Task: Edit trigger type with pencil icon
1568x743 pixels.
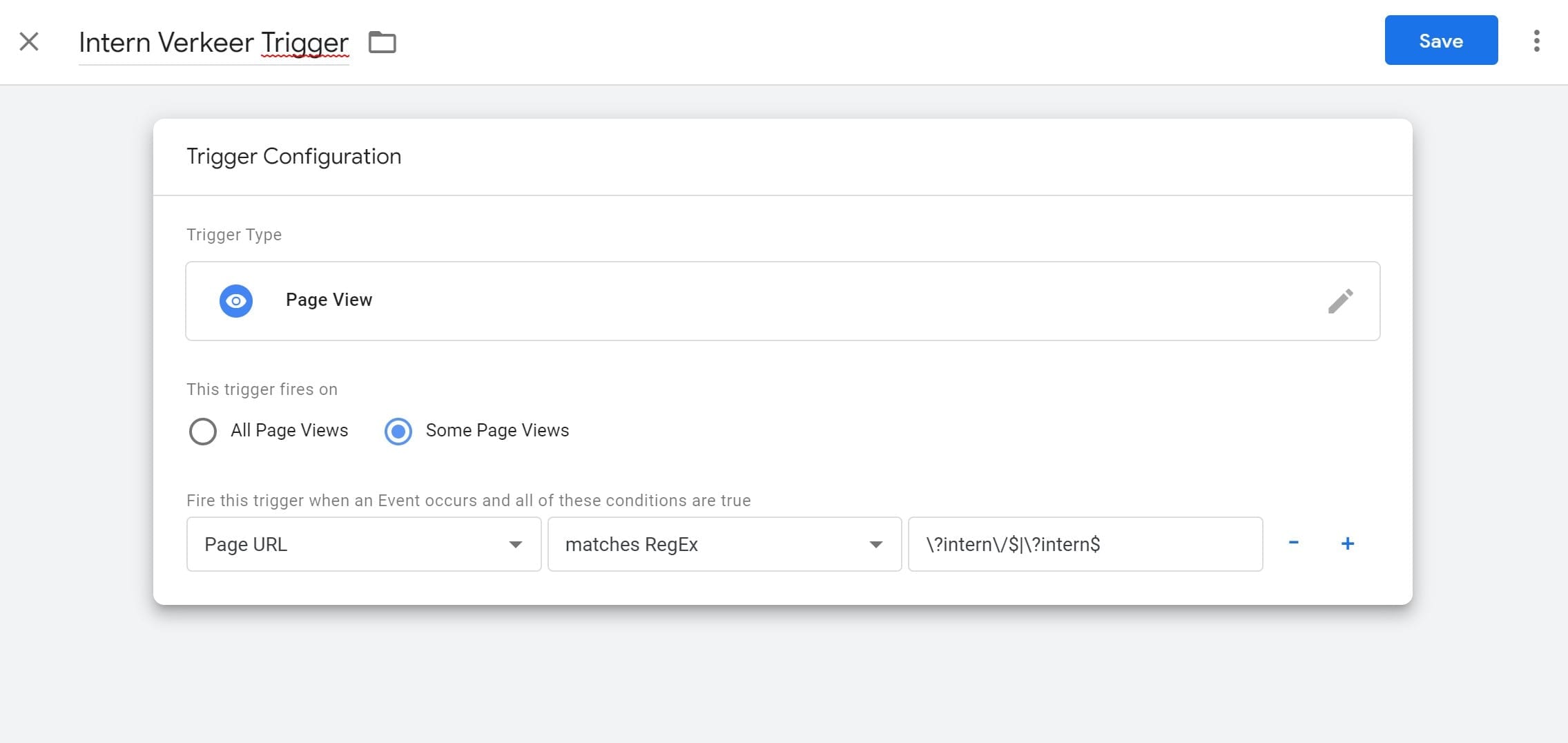Action: [1340, 301]
